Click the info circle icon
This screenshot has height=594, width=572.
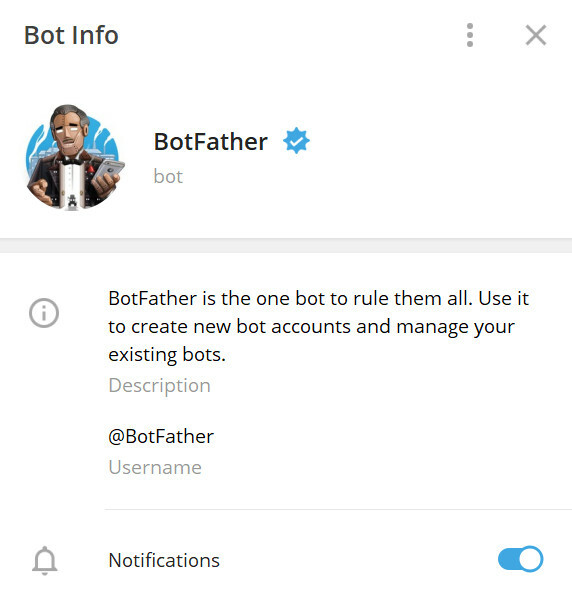[x=44, y=313]
